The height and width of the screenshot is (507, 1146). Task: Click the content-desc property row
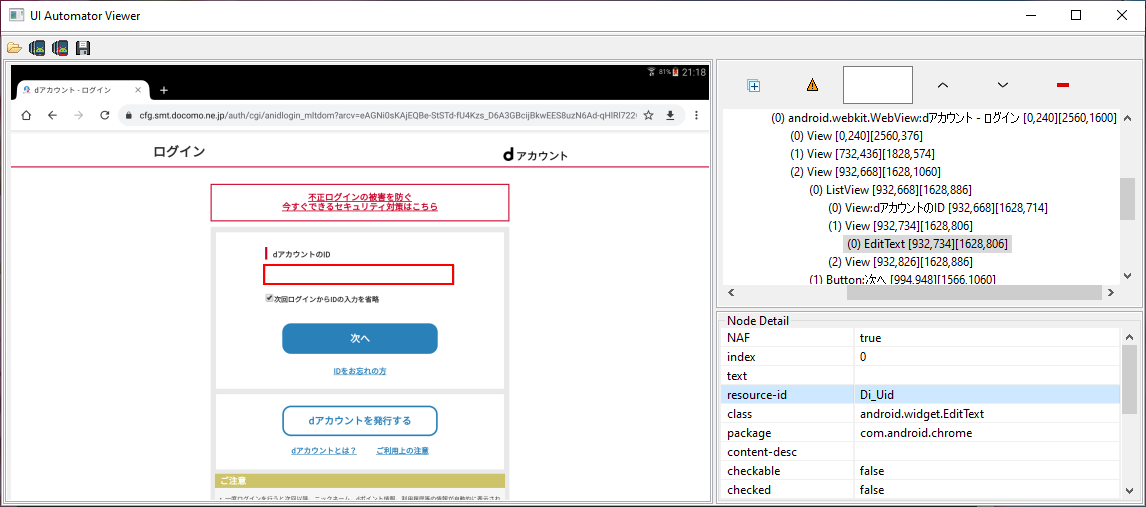coord(921,451)
